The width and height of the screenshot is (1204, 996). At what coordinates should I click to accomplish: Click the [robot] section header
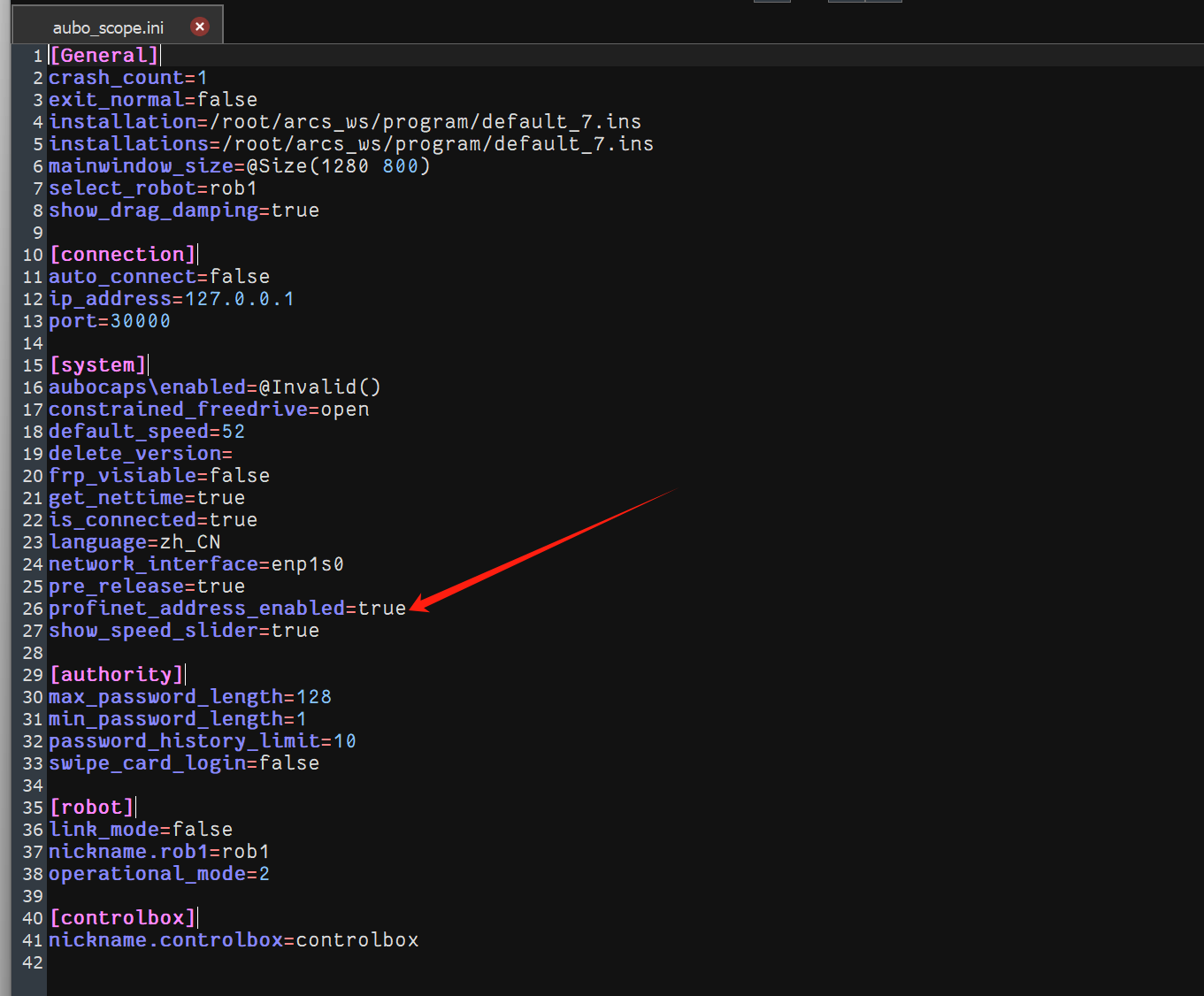[92, 808]
